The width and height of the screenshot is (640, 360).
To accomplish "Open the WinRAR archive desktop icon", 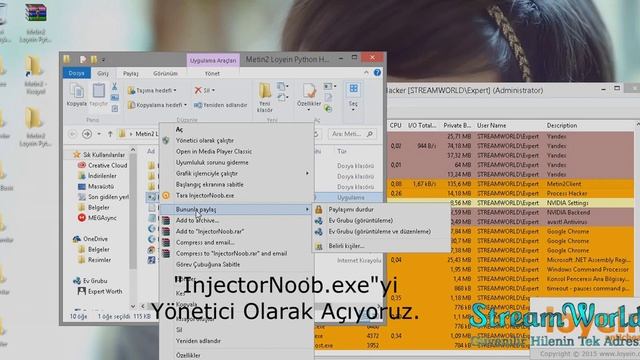I will point(36,12).
